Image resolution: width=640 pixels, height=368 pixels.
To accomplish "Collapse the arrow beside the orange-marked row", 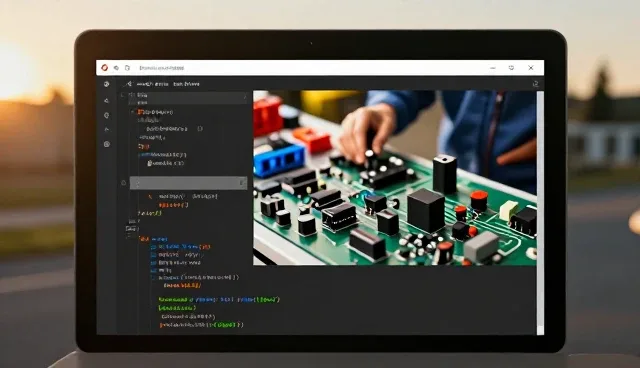I will pos(132,111).
